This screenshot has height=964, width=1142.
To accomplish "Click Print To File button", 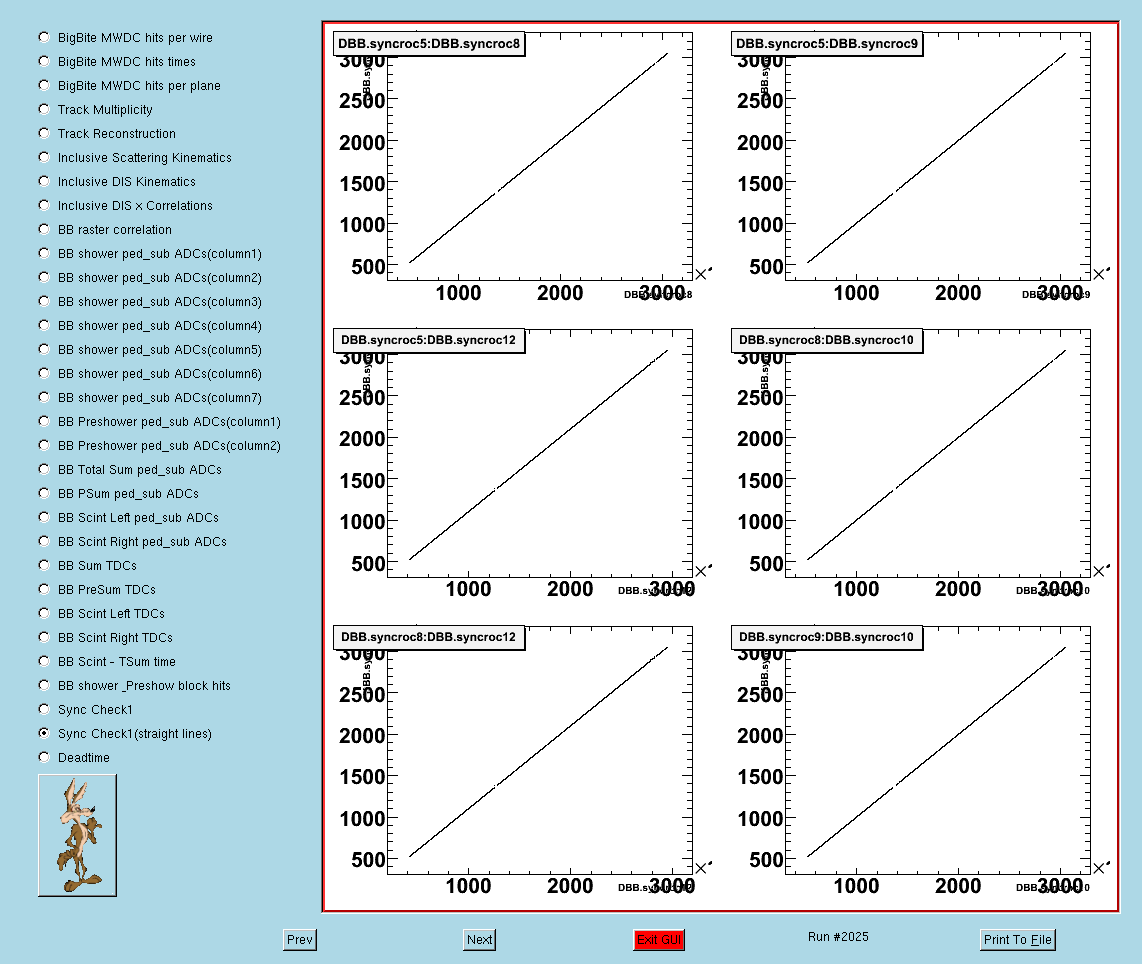I will (x=1017, y=939).
